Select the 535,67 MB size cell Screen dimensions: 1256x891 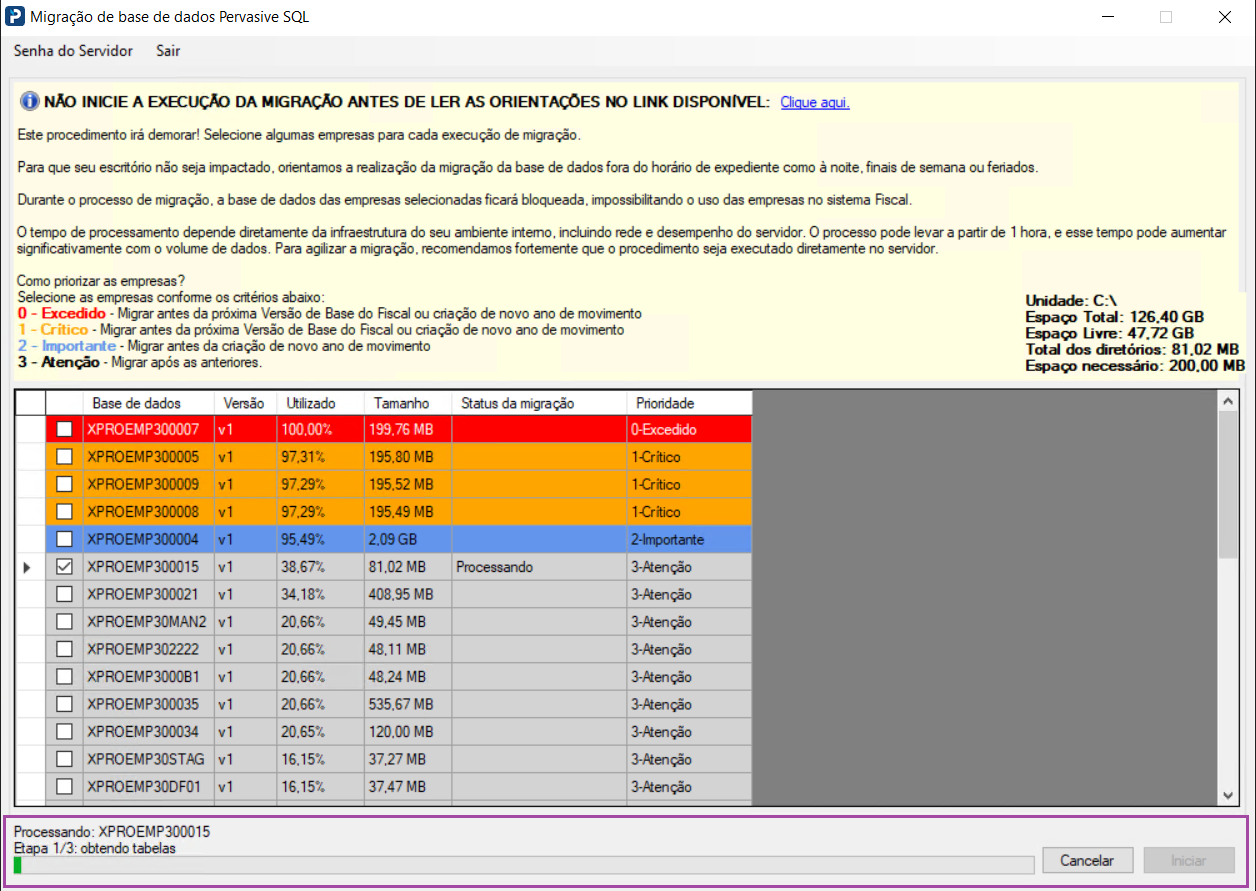[408, 704]
